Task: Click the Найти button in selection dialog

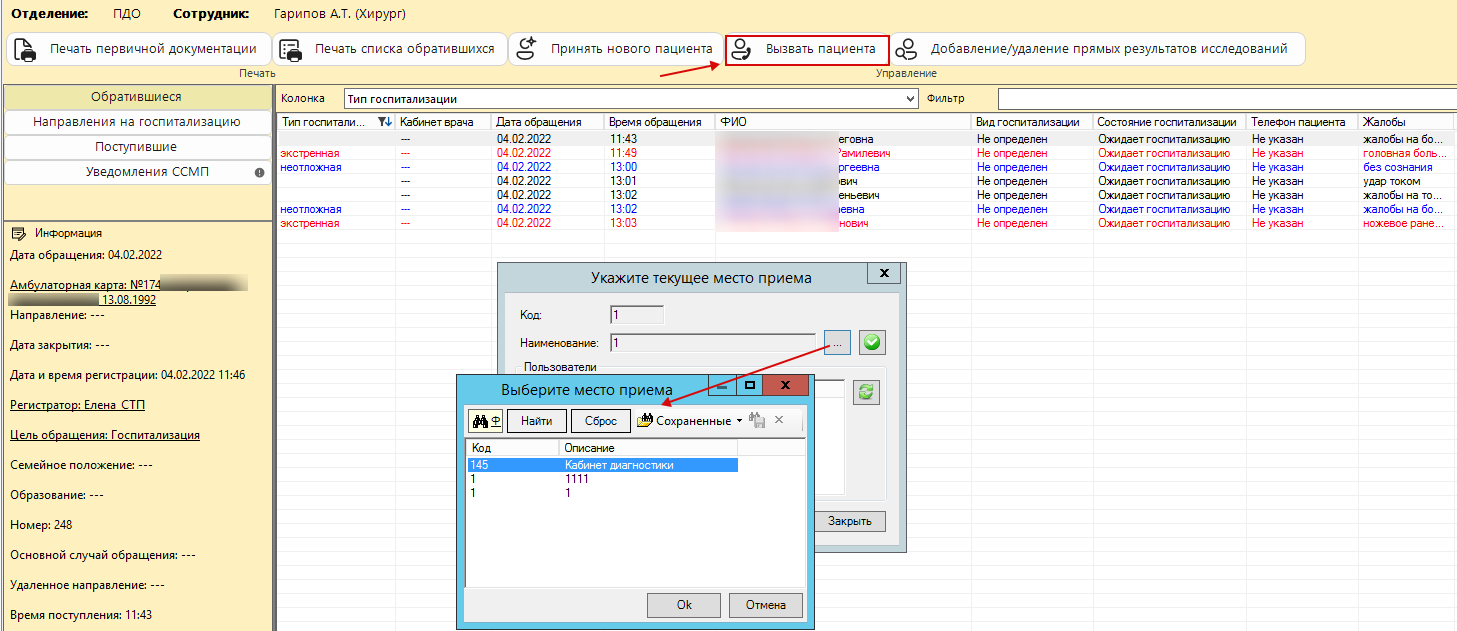Action: pos(537,421)
